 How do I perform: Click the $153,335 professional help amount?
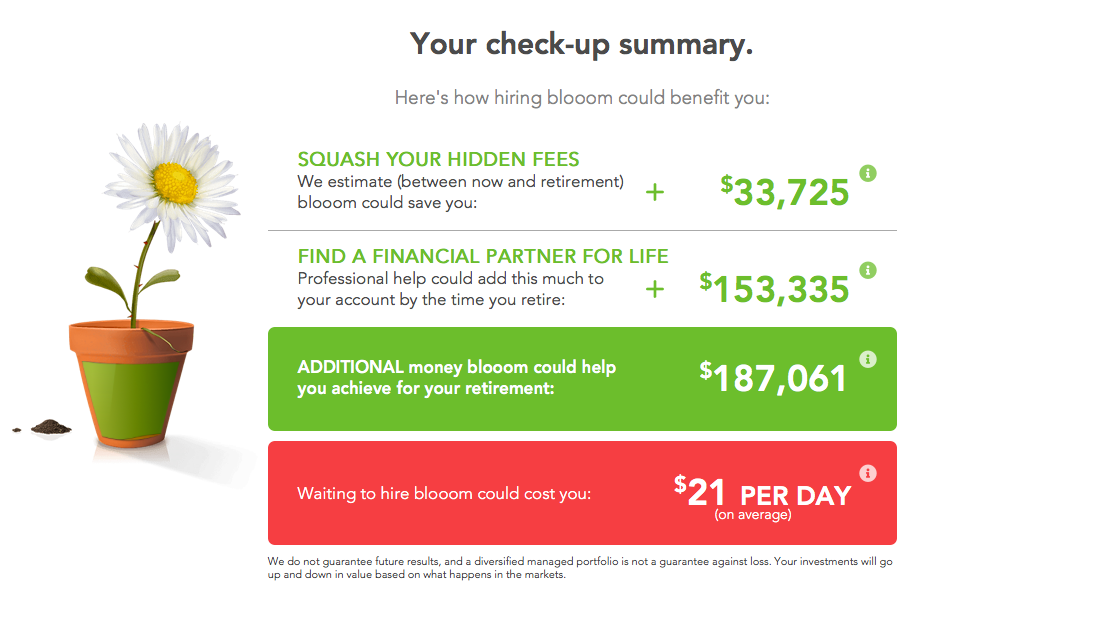774,289
